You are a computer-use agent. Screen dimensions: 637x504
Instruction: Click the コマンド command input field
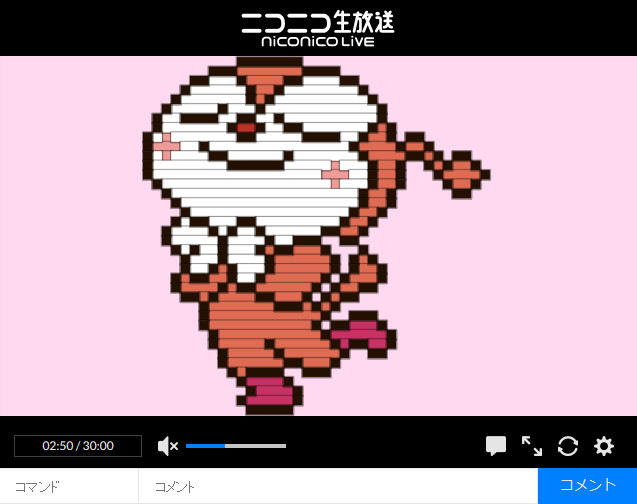pos(69,486)
